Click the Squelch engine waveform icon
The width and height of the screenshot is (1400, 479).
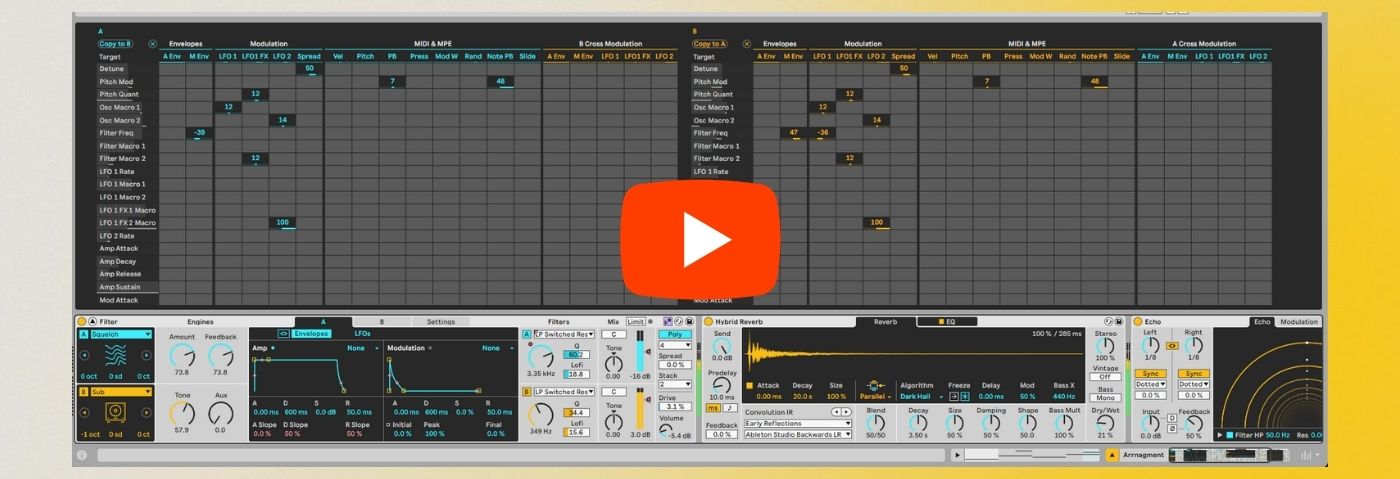(116, 354)
